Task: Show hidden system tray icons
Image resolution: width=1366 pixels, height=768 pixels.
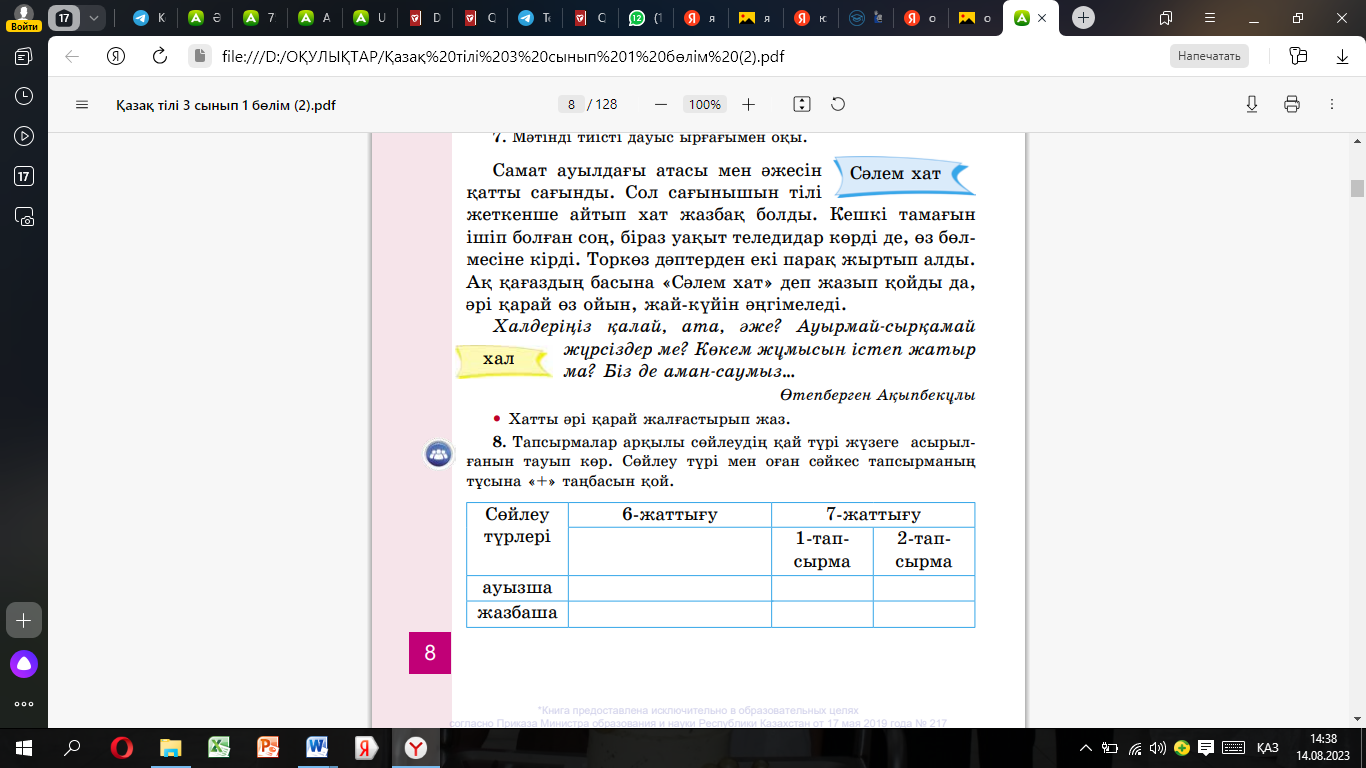Action: coord(1087,747)
